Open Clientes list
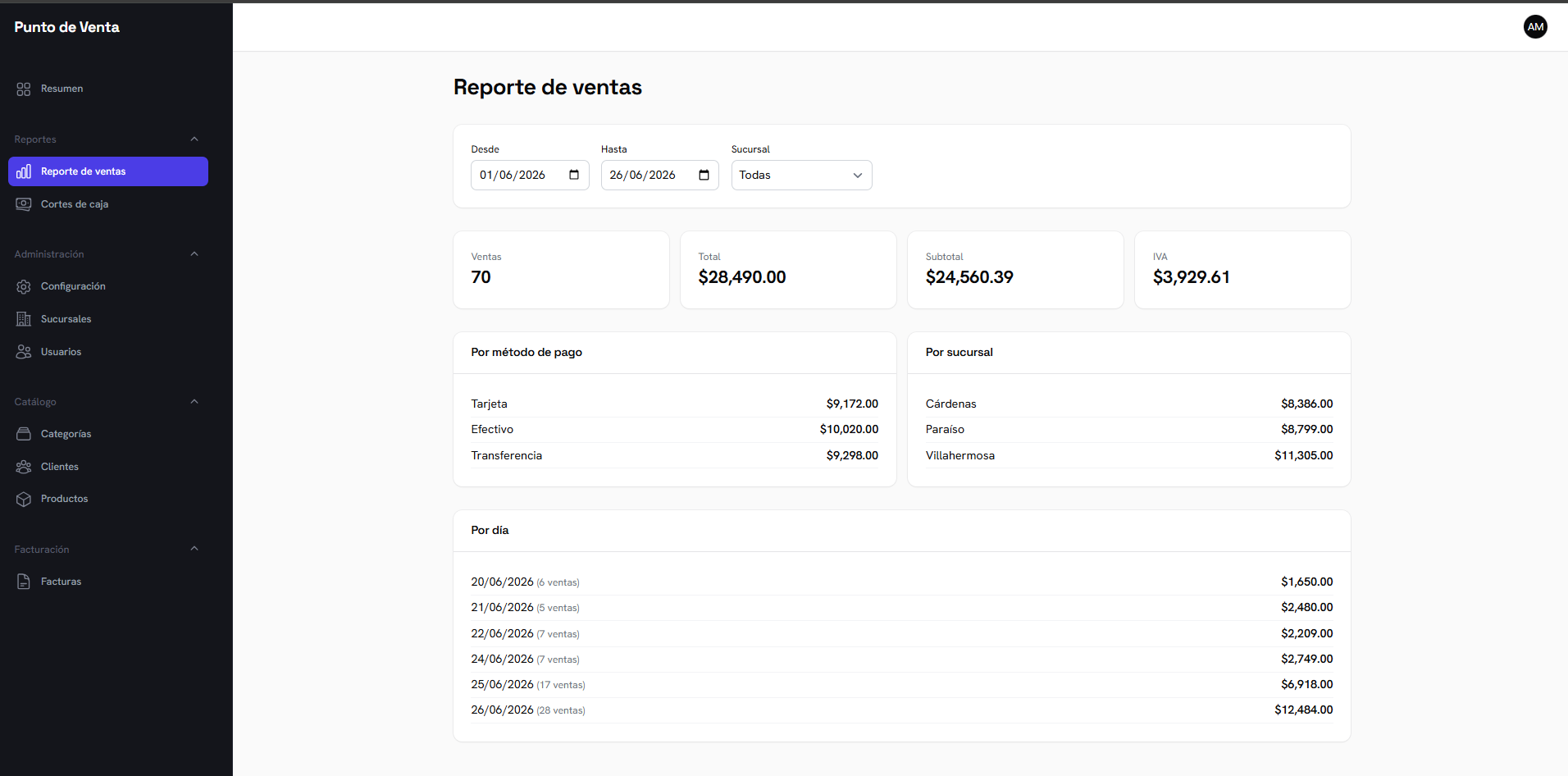 tap(108, 467)
